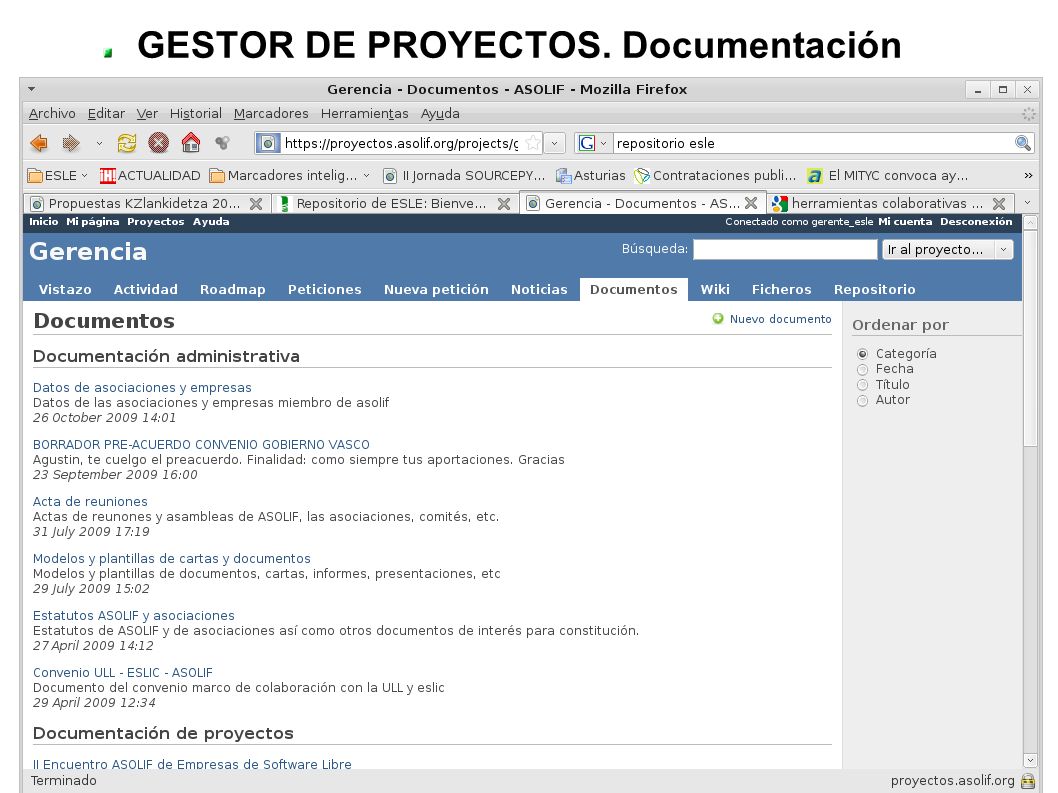The image size is (1058, 793).
Task: Click the scrollbar up arrow
Action: (1030, 223)
